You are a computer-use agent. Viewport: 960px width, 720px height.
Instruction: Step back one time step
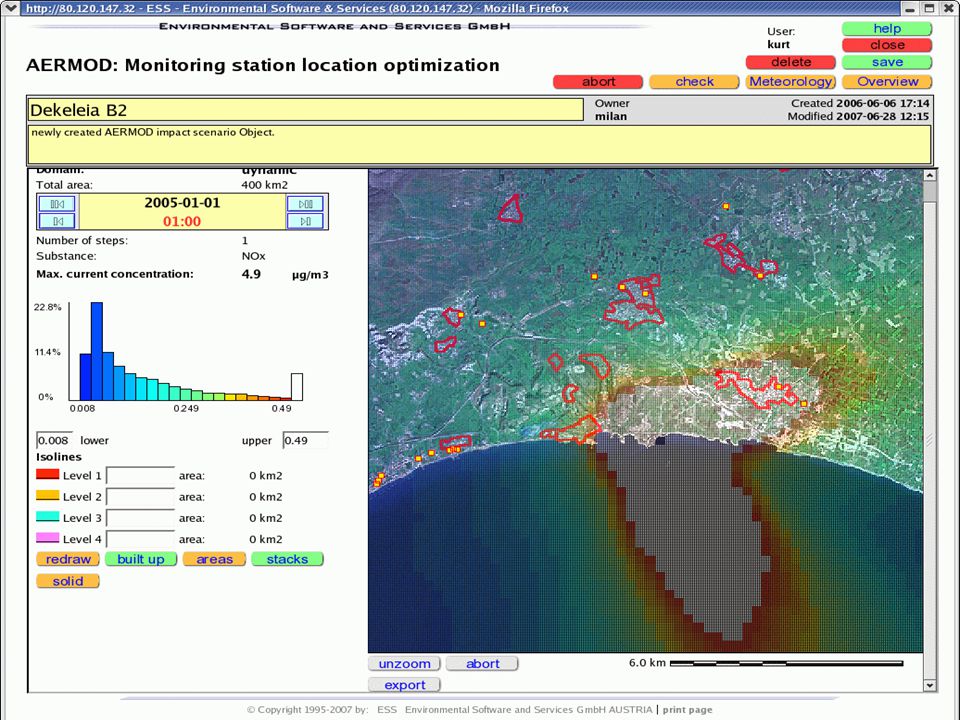pos(57,220)
